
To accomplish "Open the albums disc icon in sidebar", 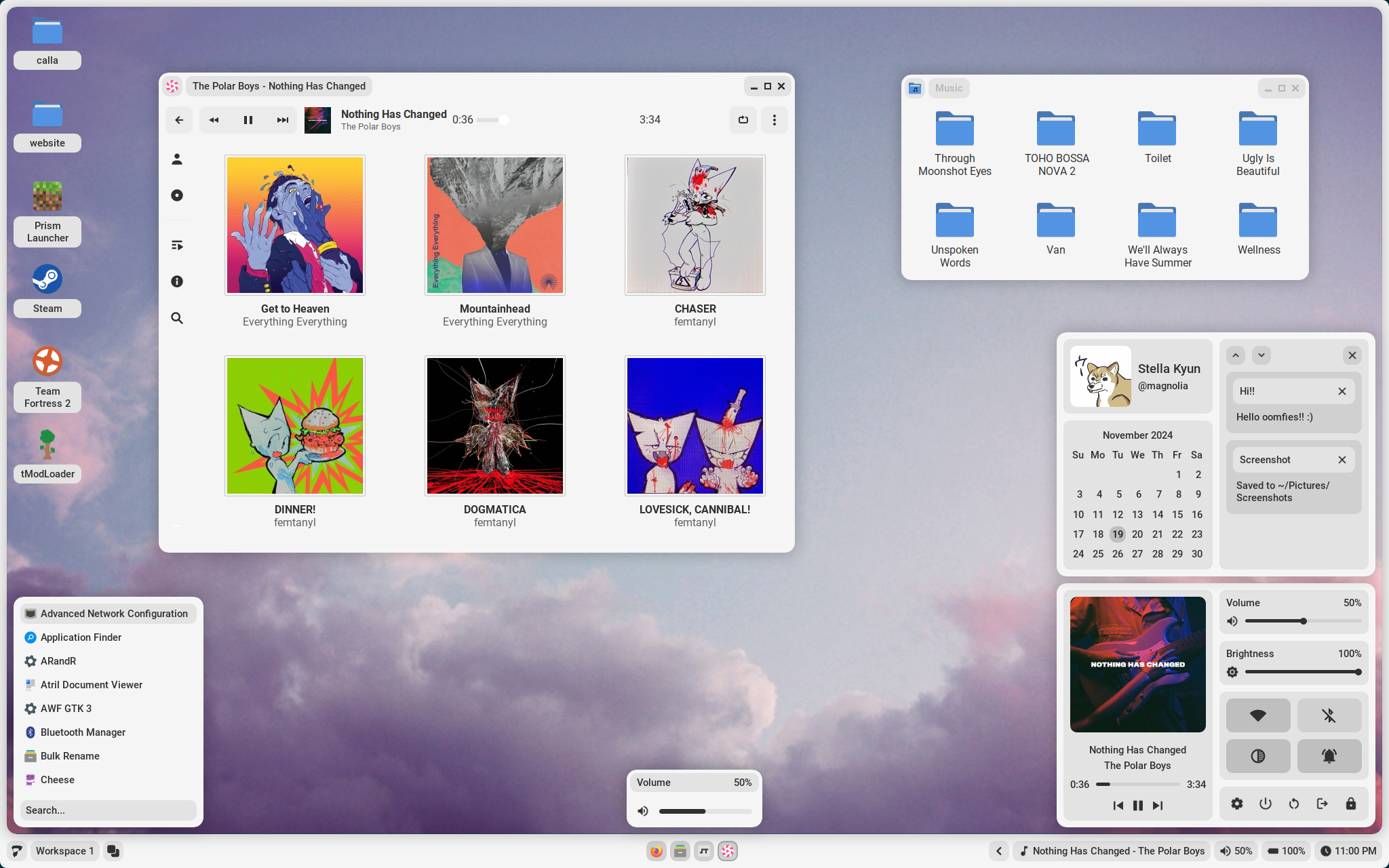I will click(177, 195).
